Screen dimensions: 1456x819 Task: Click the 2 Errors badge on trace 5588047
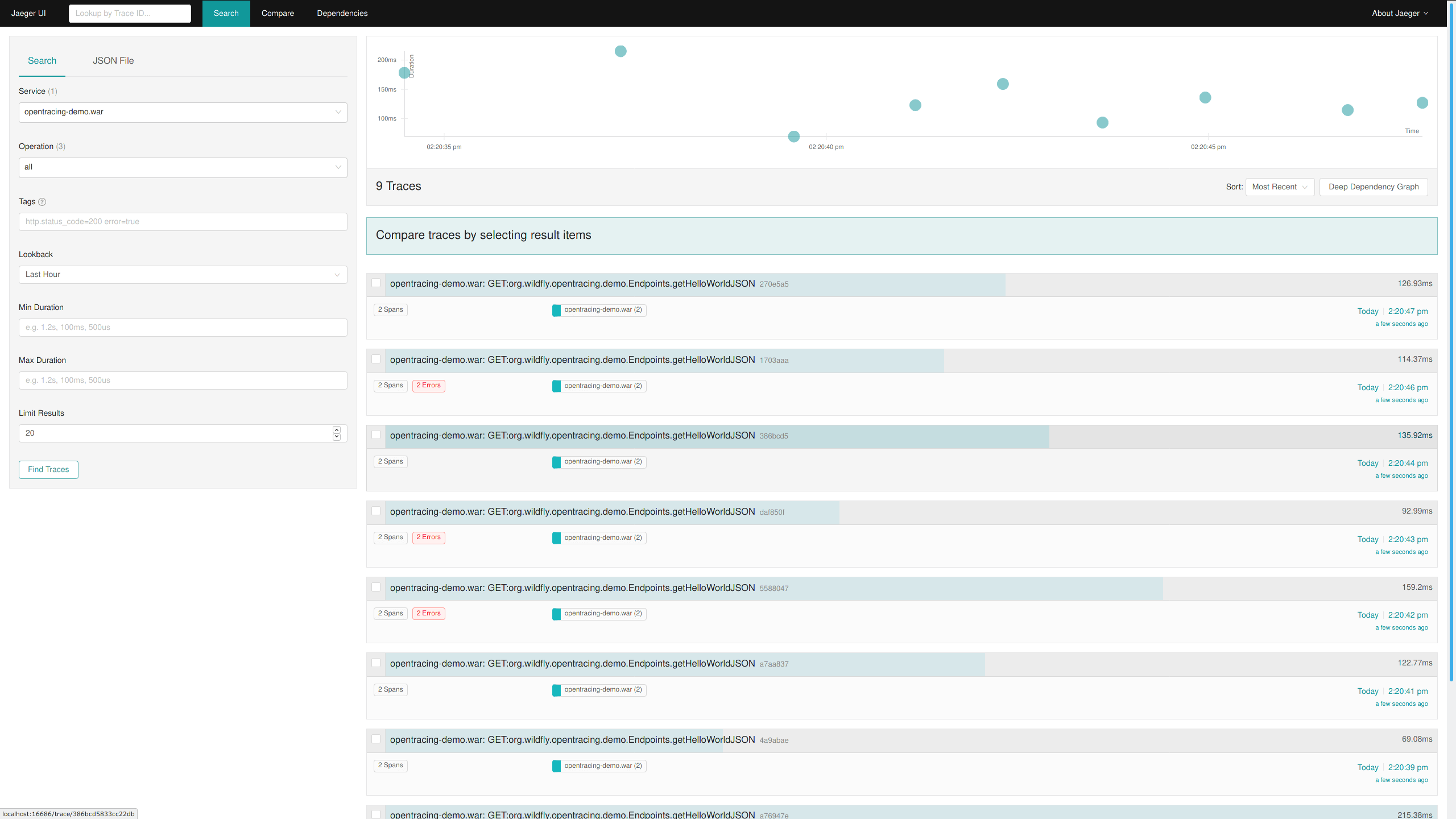(x=428, y=614)
